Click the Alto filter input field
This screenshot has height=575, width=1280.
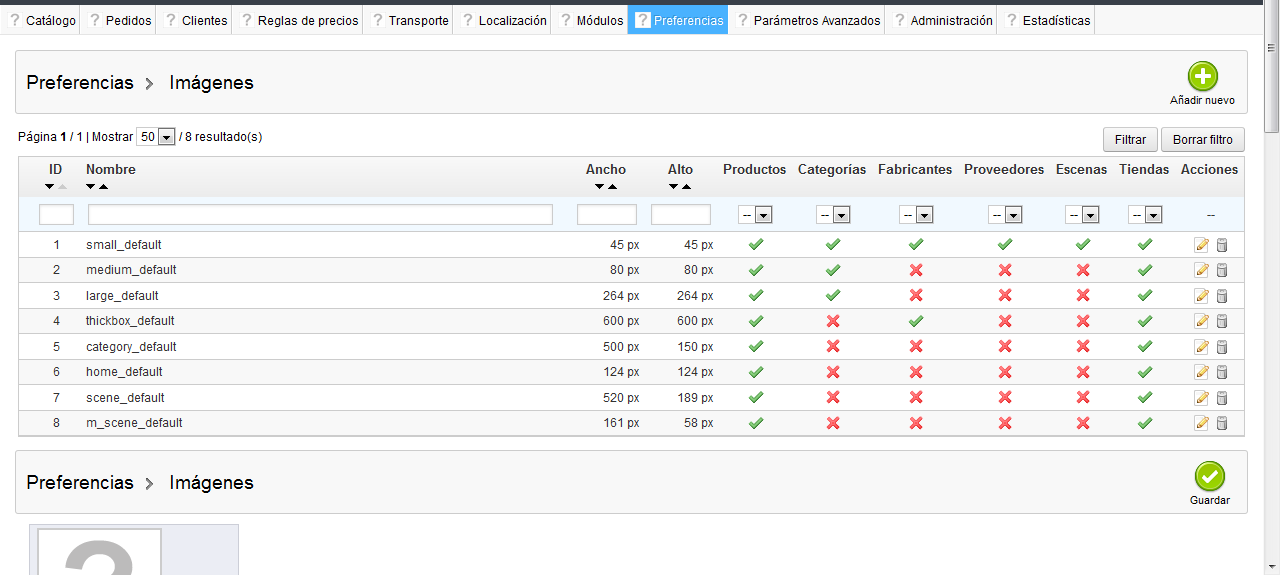681,214
